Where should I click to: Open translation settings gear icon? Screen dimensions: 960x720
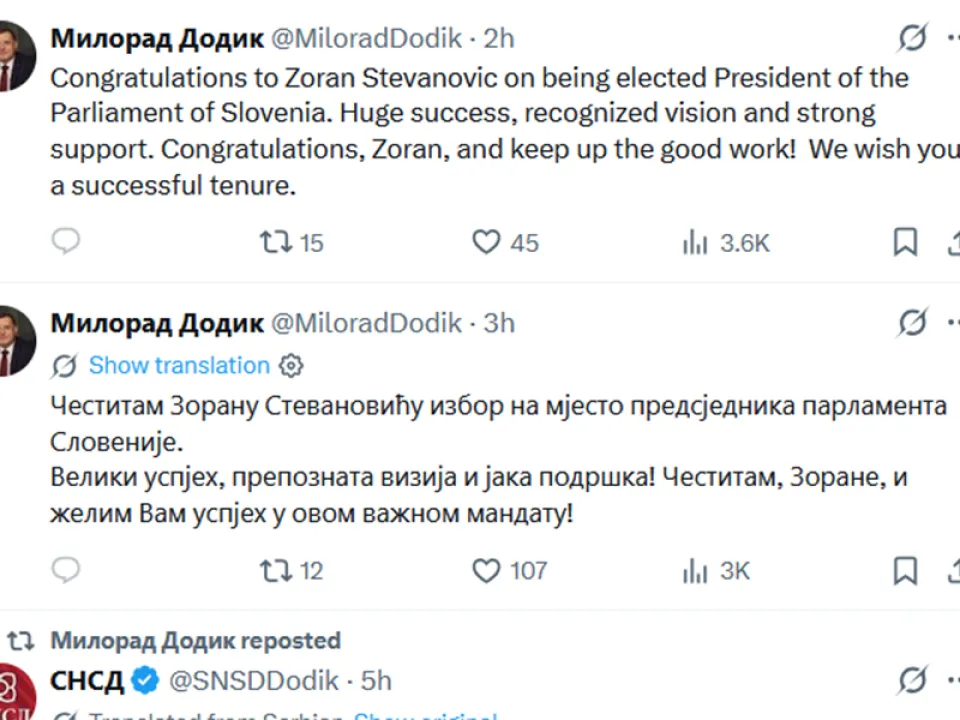291,366
